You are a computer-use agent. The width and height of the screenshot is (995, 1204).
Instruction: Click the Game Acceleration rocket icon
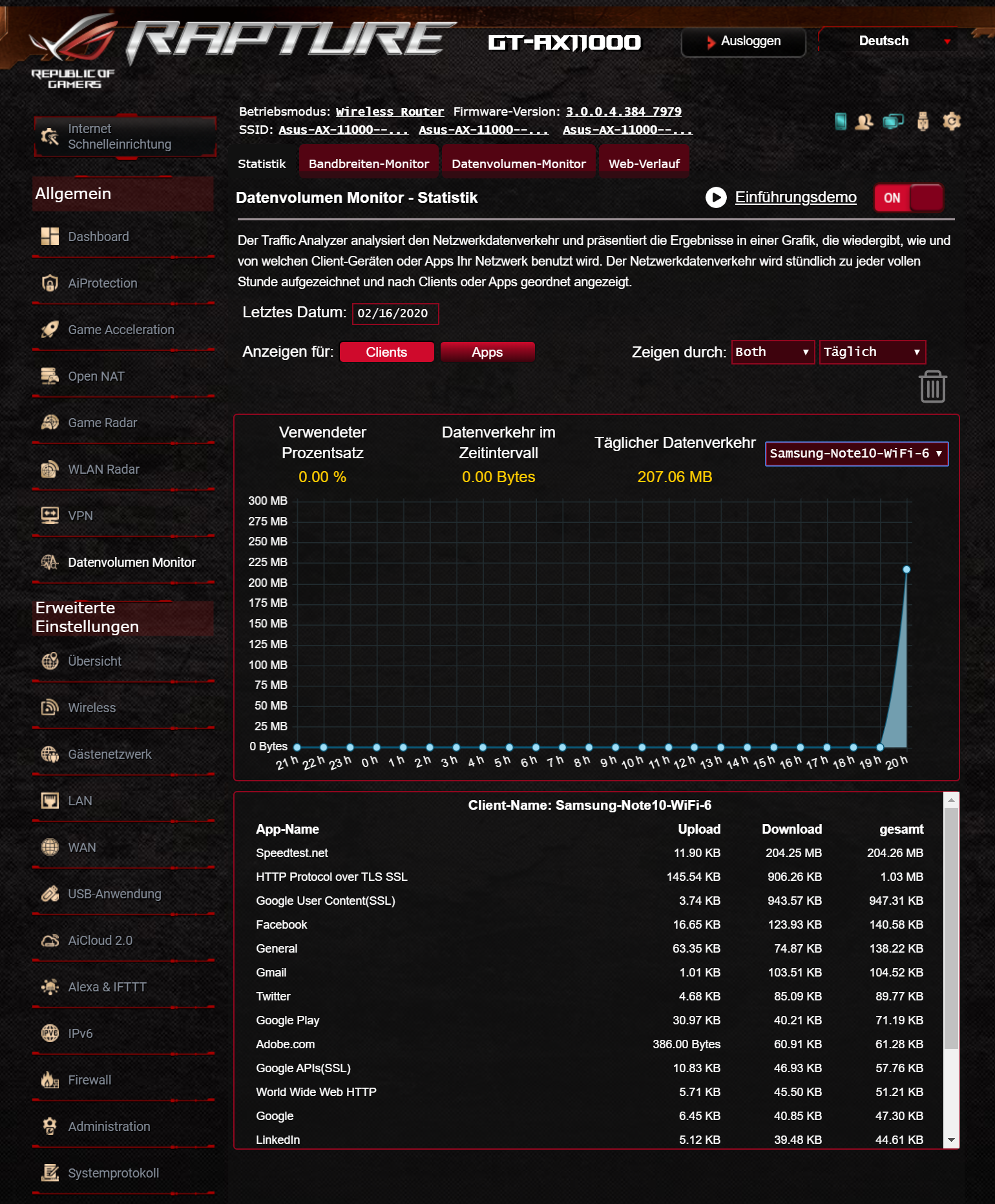pos(50,330)
